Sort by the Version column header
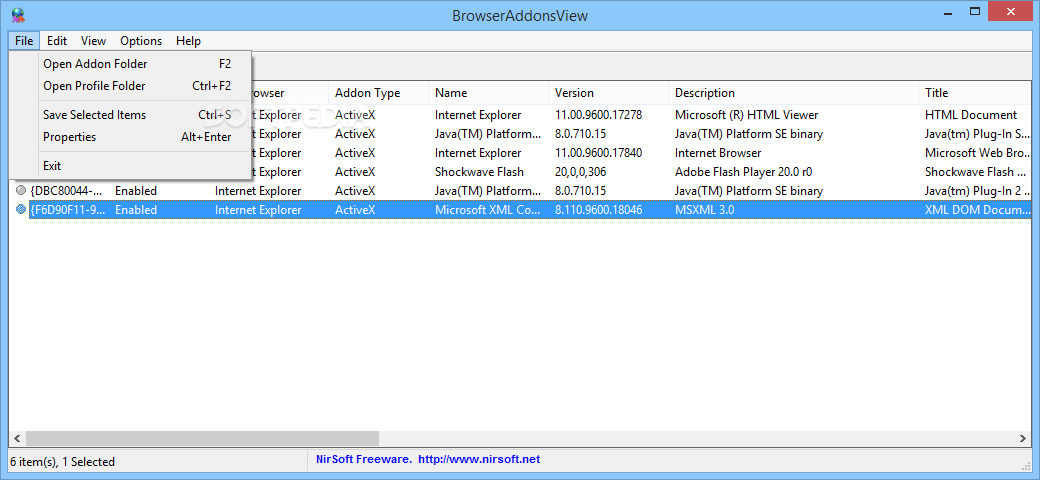1040x480 pixels. click(x=609, y=93)
